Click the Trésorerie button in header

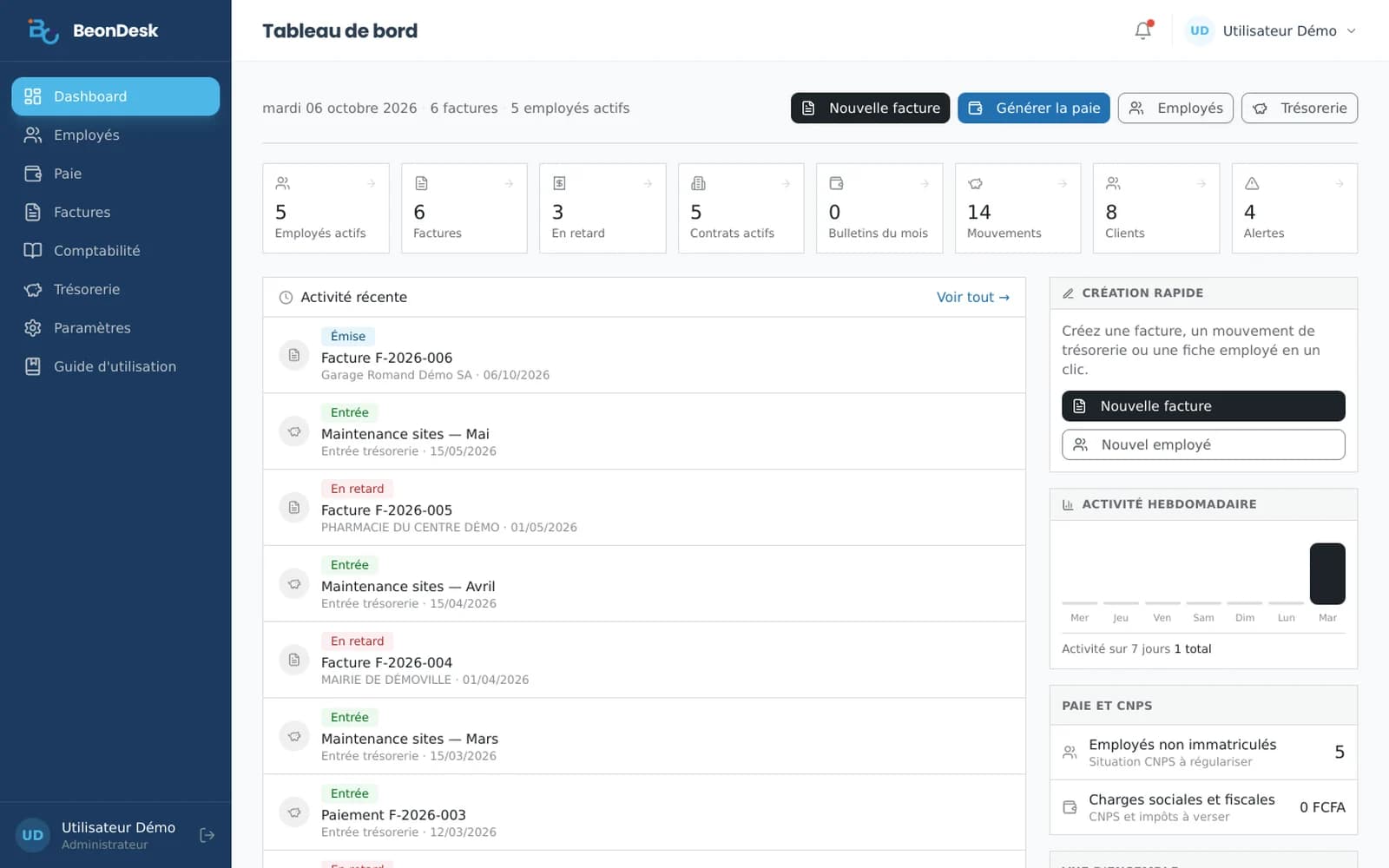[1300, 108]
